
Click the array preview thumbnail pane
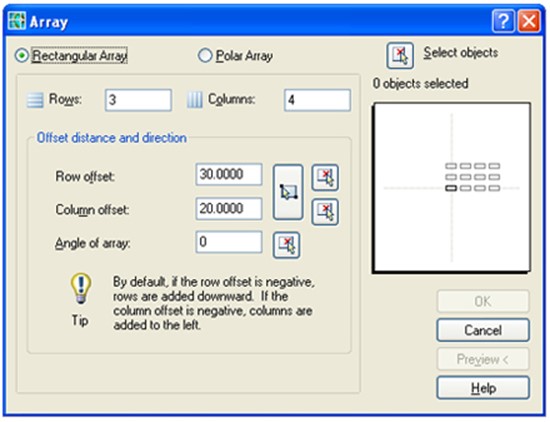coord(451,188)
